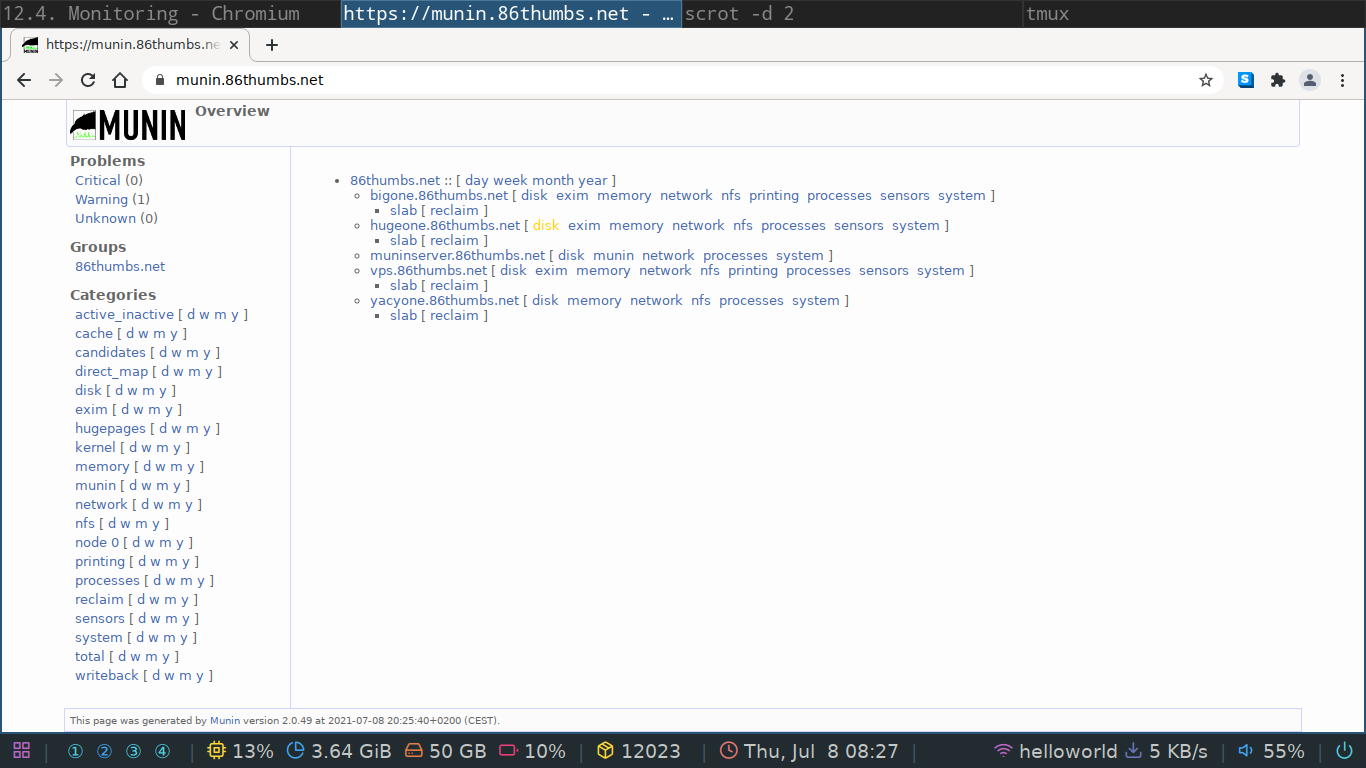Switch to workspace 1
Screen dimensions: 1366x768
tap(75, 751)
